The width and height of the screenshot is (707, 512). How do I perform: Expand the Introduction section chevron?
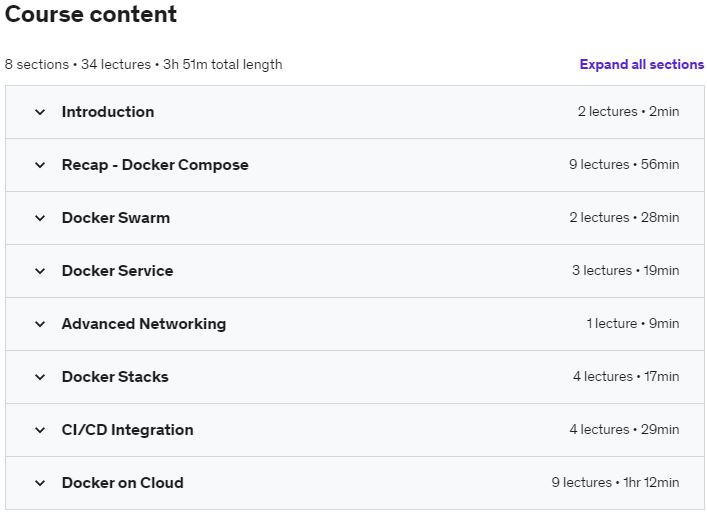pos(40,112)
